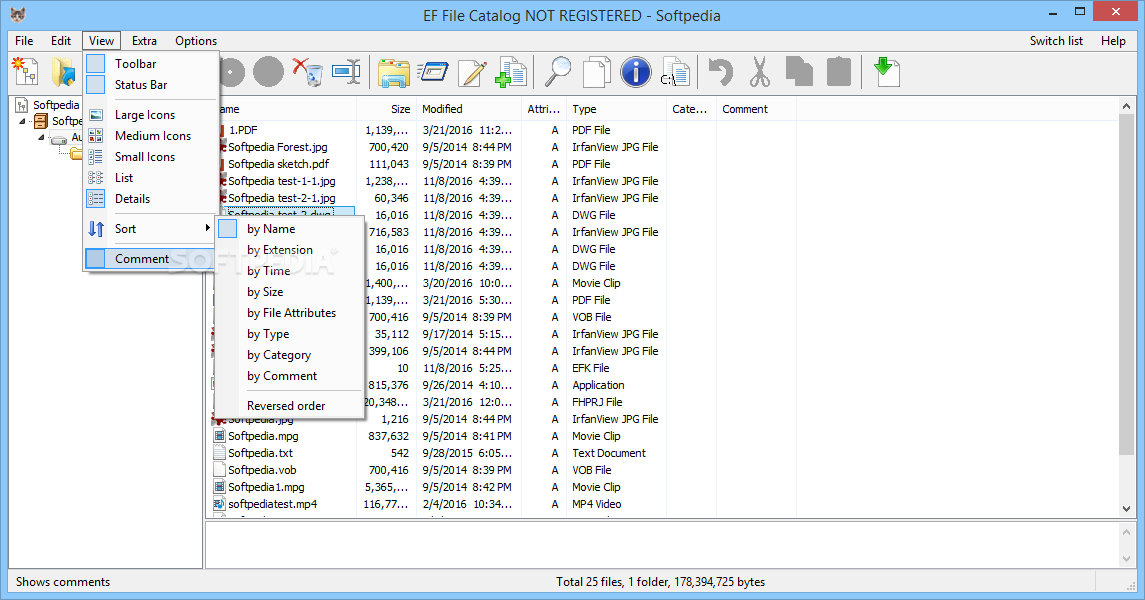Click the run window toolbar icon
The width and height of the screenshot is (1145, 600).
(432, 72)
